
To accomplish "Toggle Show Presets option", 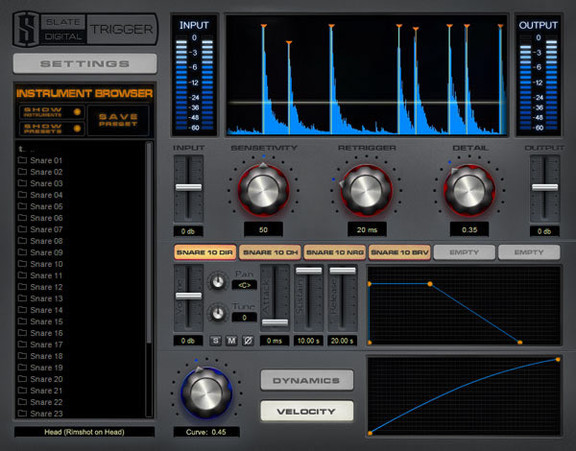I will click(52, 128).
